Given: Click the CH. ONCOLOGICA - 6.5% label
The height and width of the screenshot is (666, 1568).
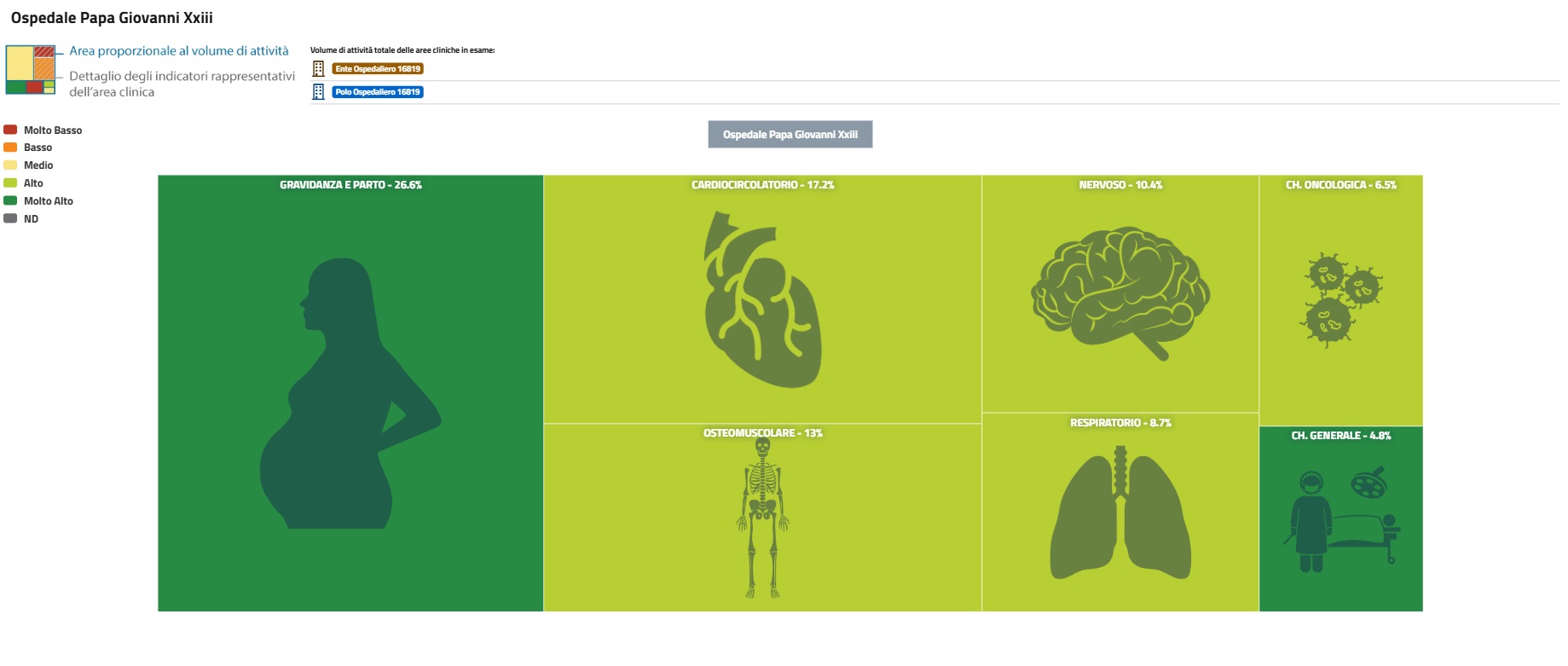Looking at the screenshot, I should coord(1340,185).
